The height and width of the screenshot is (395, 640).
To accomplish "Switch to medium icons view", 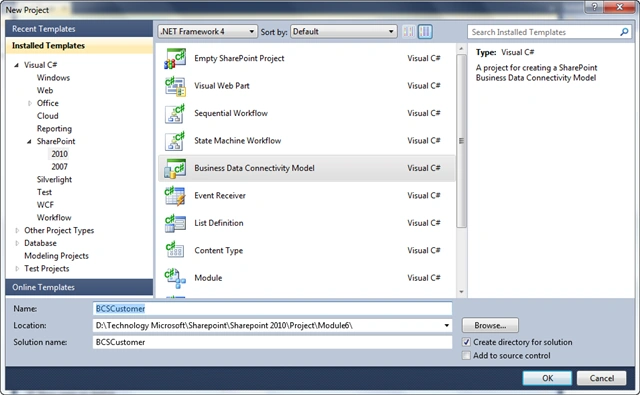I will 425,31.
